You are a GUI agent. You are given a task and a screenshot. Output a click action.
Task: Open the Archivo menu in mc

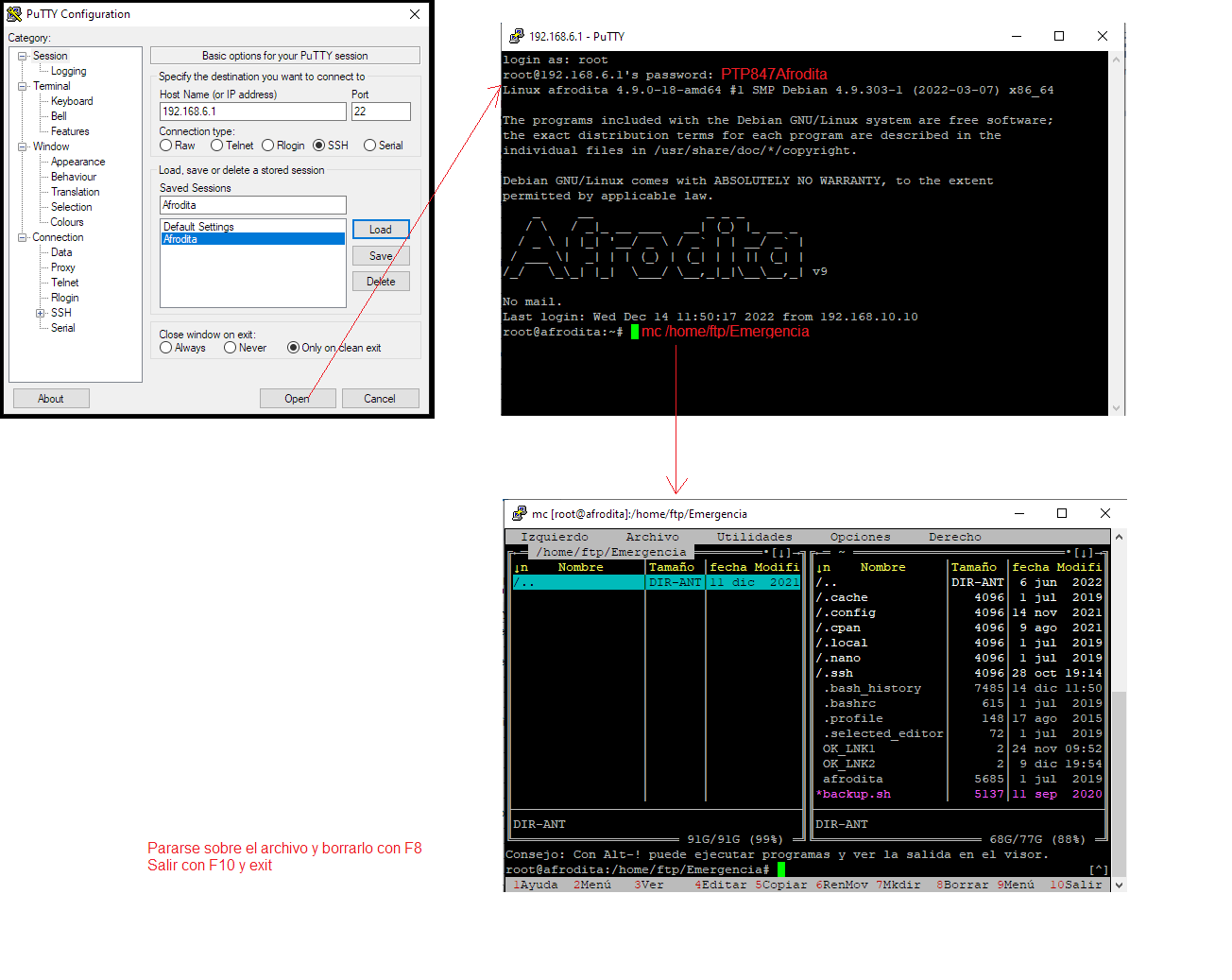click(652, 537)
